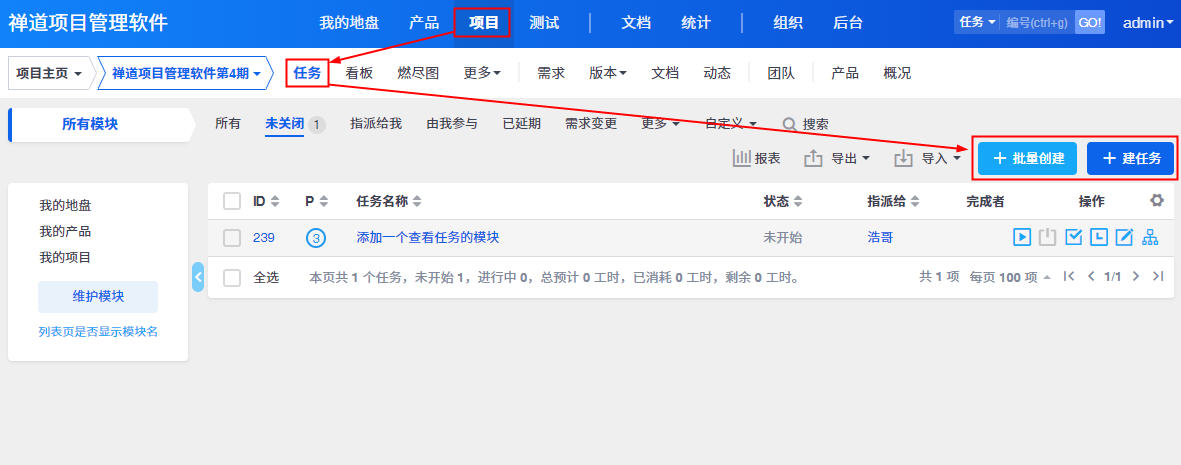Record hours using the clock icon
The image size is (1181, 465).
1099,237
